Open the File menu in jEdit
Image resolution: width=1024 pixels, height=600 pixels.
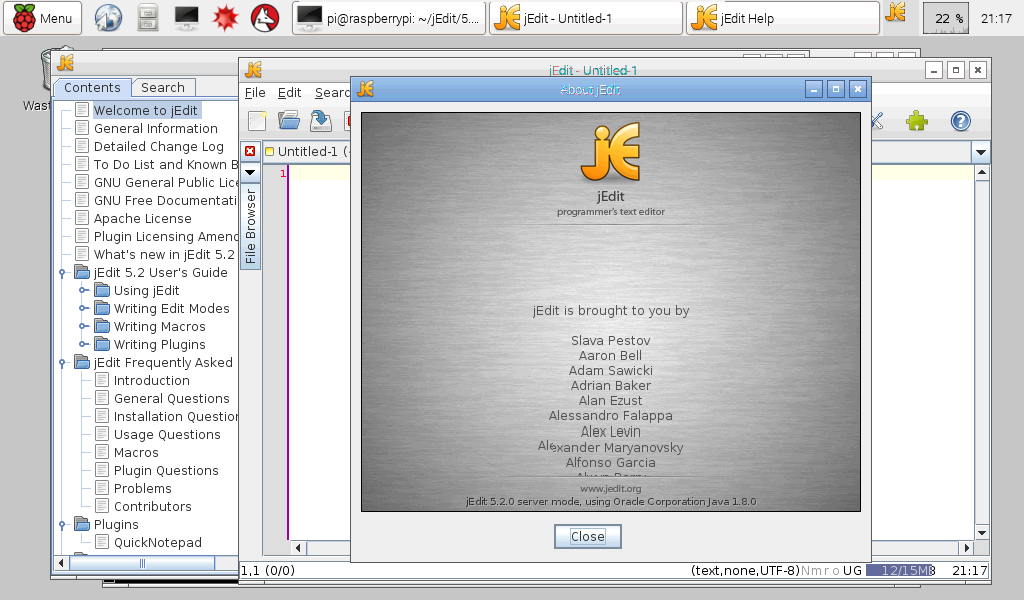tap(255, 93)
